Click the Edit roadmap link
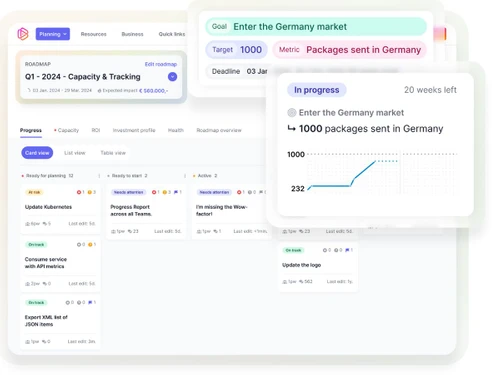Image resolution: width=500 pixels, height=375 pixels. point(161,64)
